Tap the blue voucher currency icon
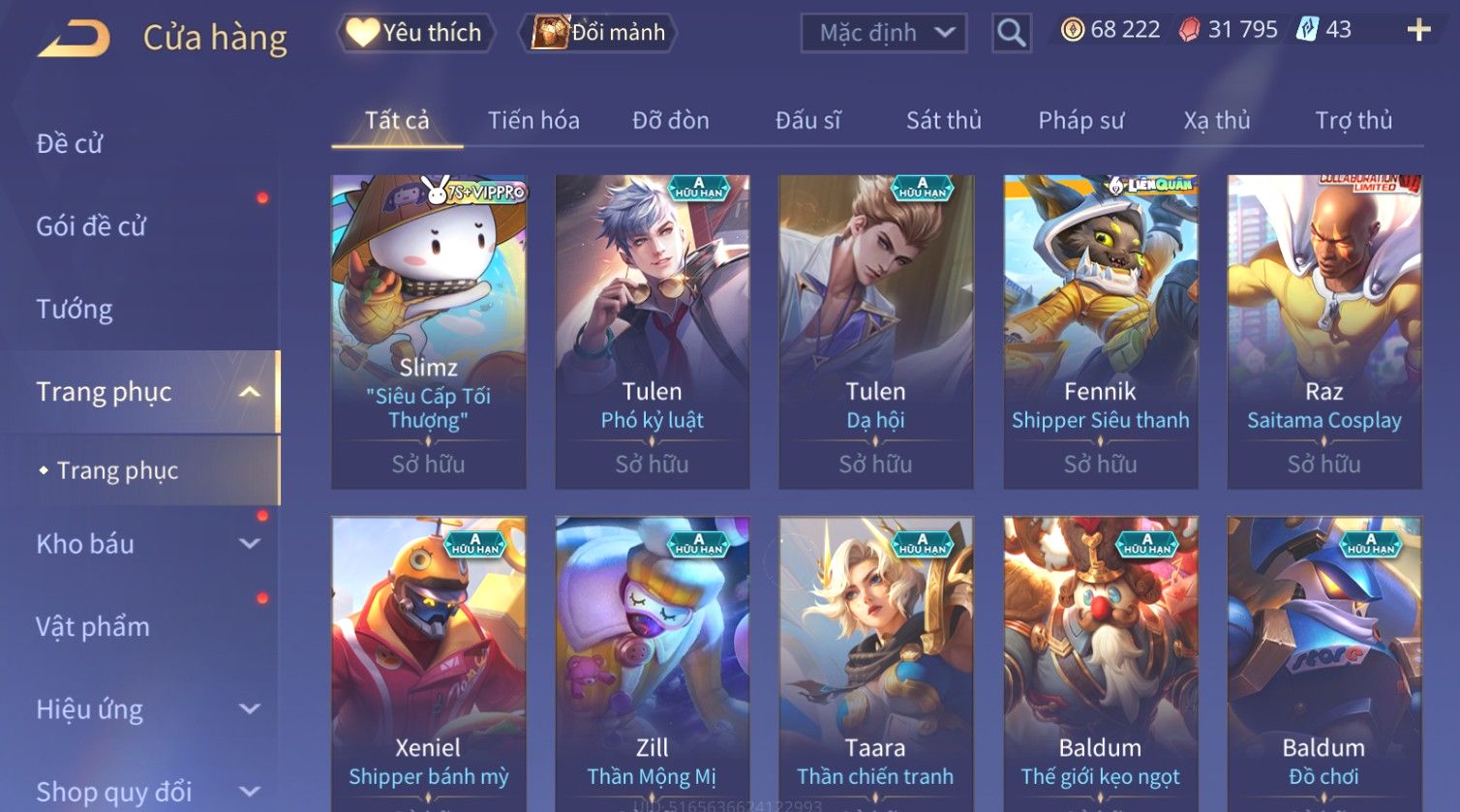The width and height of the screenshot is (1460, 812). click(1307, 30)
